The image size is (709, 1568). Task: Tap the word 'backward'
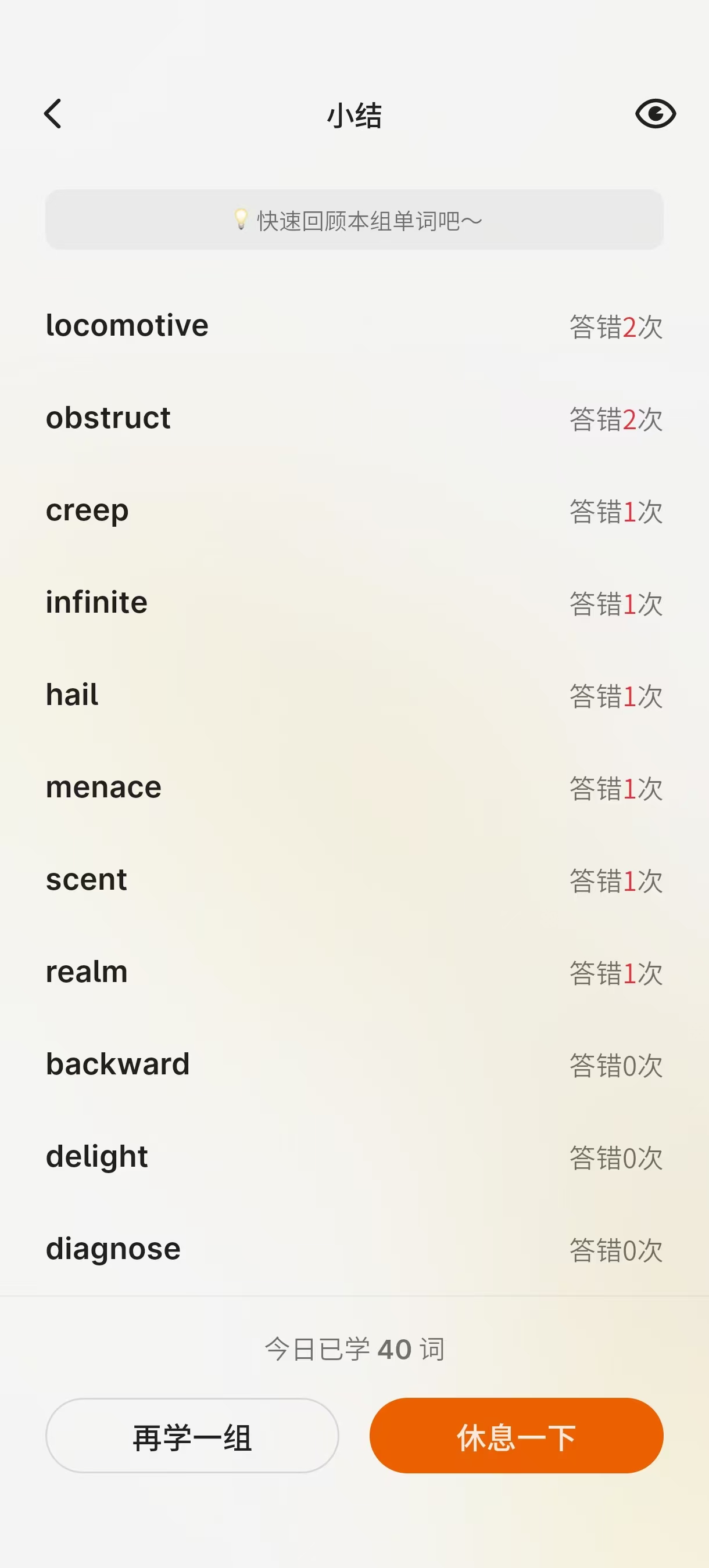point(117,1064)
